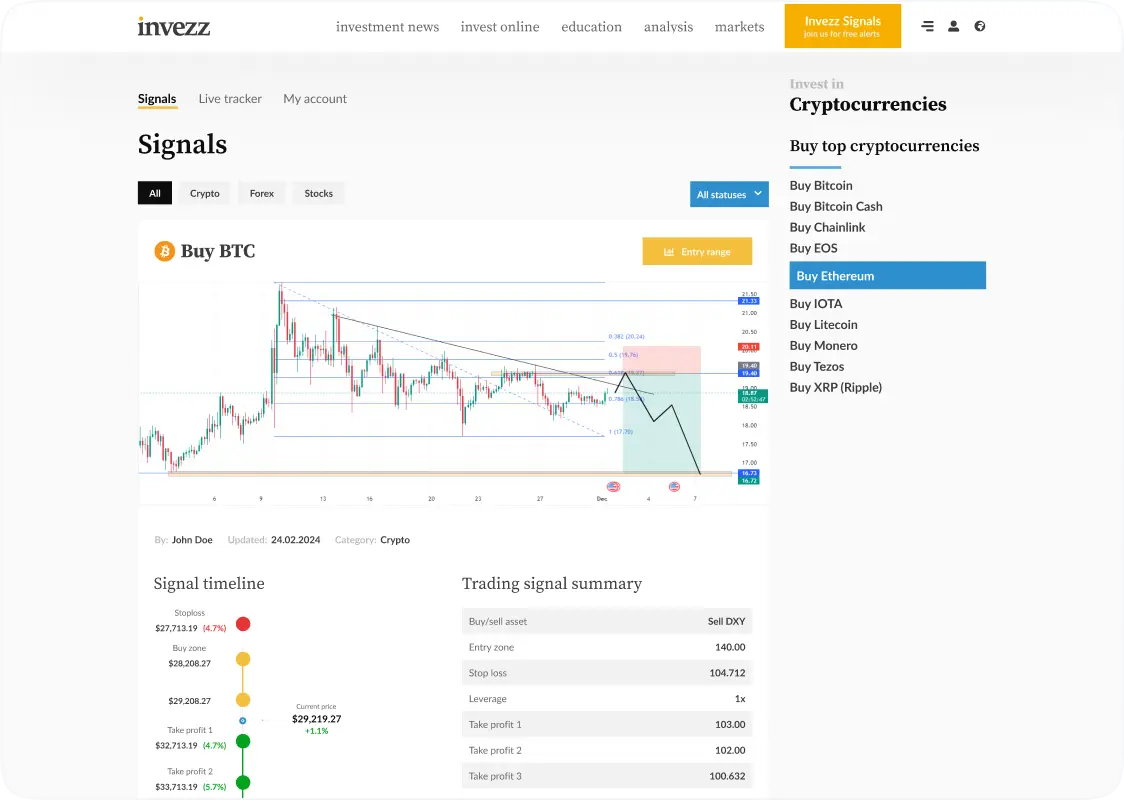
Task: Click the red Stoploss timeline dot
Action: coord(243,624)
